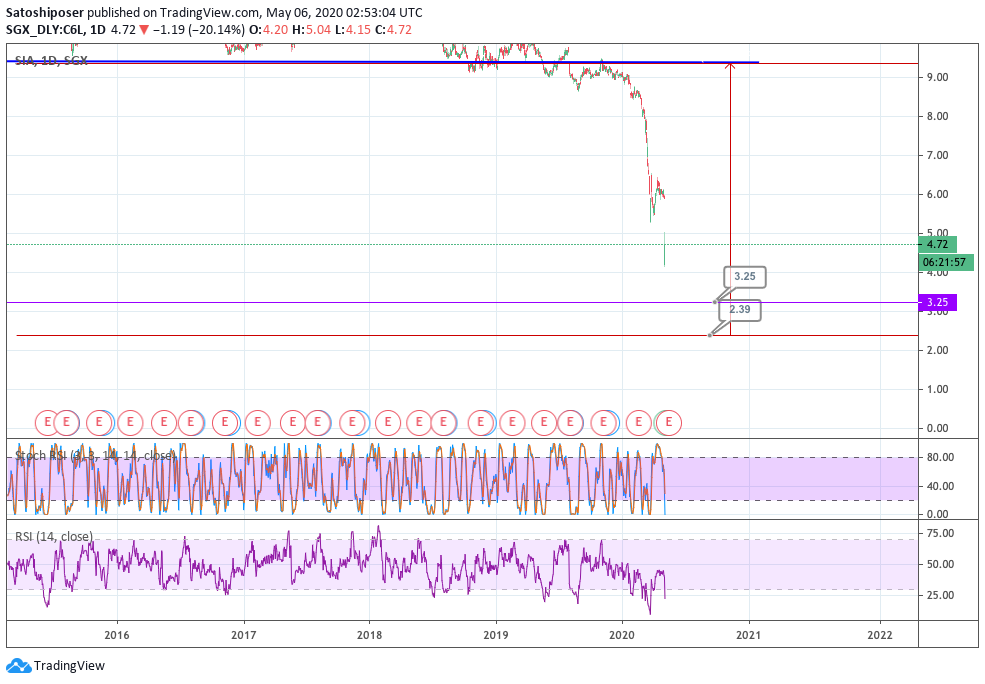Screen dimensions: 985x684
Task: Click the 6.00 price scale label
Action: coord(937,194)
